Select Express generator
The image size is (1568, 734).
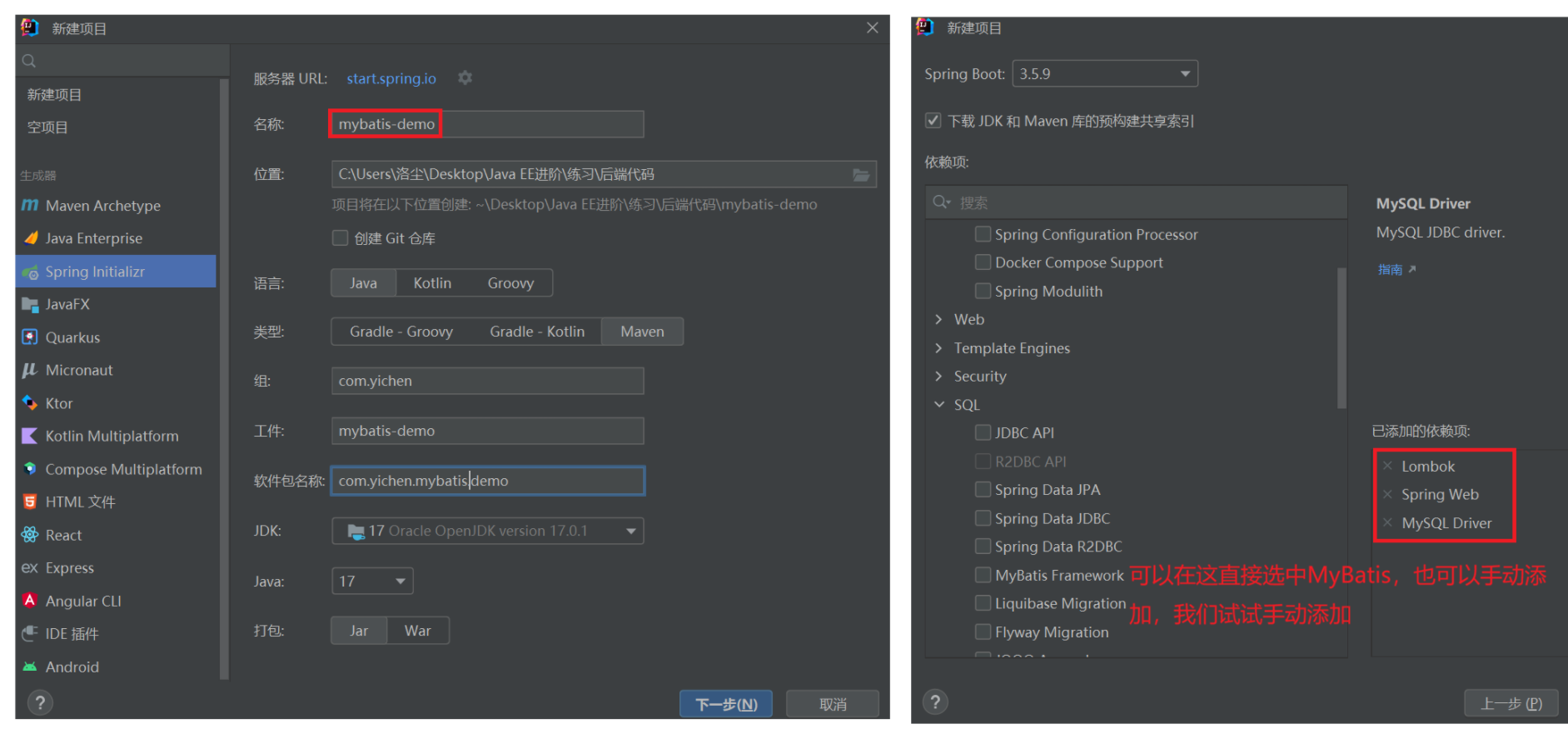116,567
